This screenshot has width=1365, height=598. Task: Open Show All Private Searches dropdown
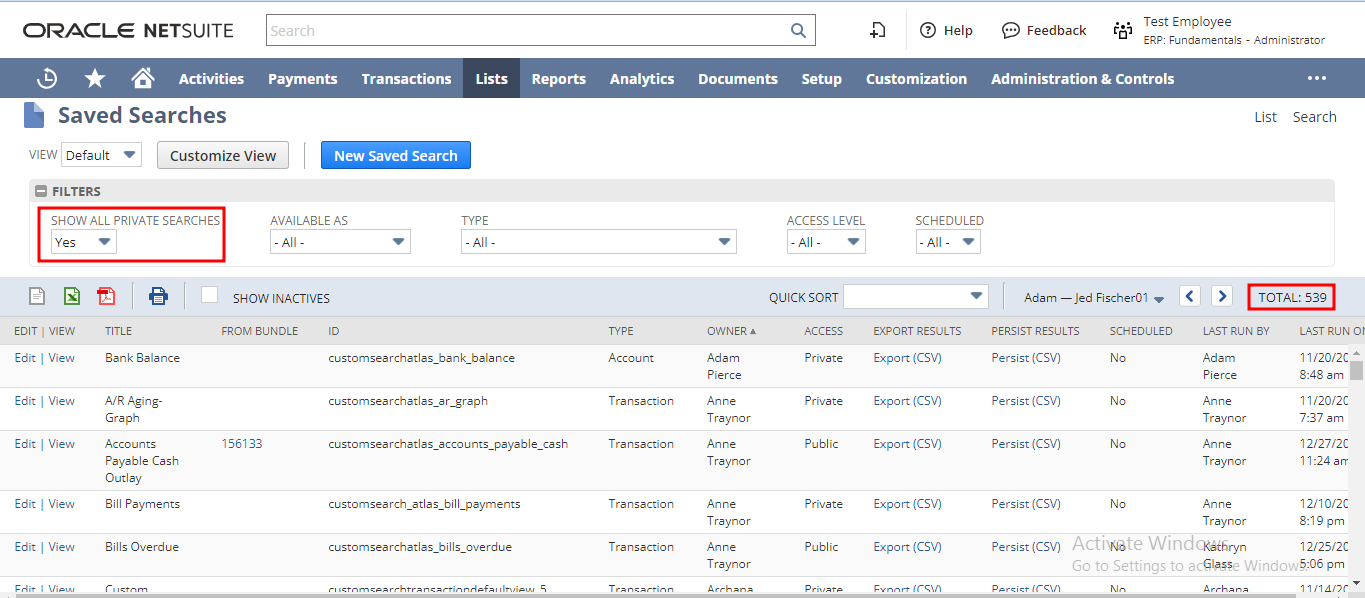[84, 242]
